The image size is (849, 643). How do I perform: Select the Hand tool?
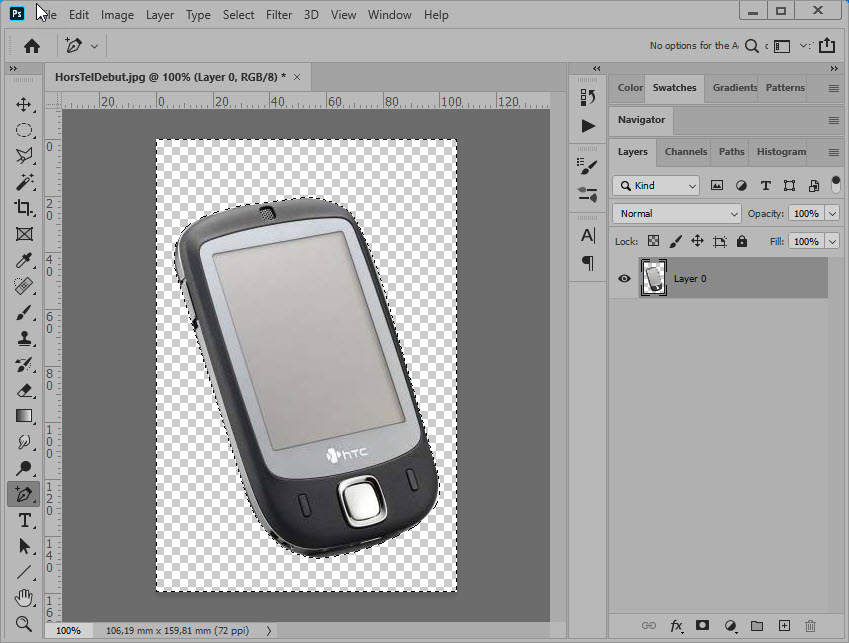coord(23,598)
